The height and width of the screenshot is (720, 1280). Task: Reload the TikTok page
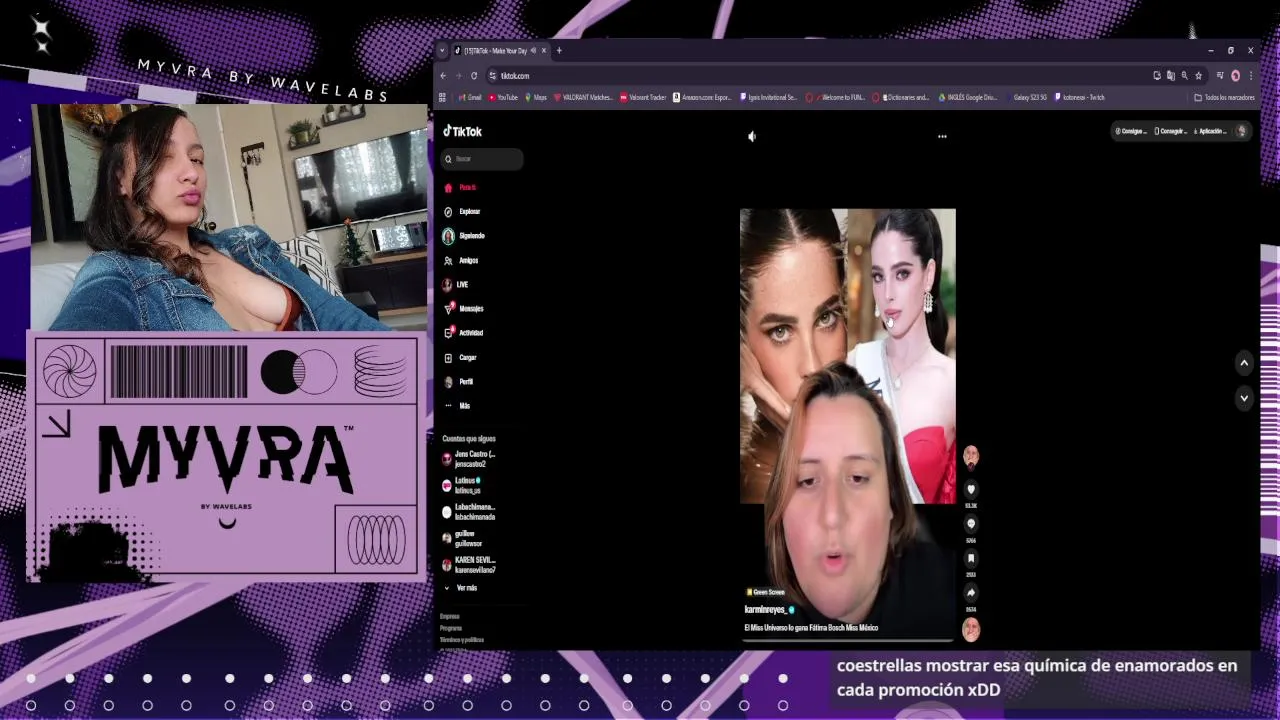tap(474, 76)
